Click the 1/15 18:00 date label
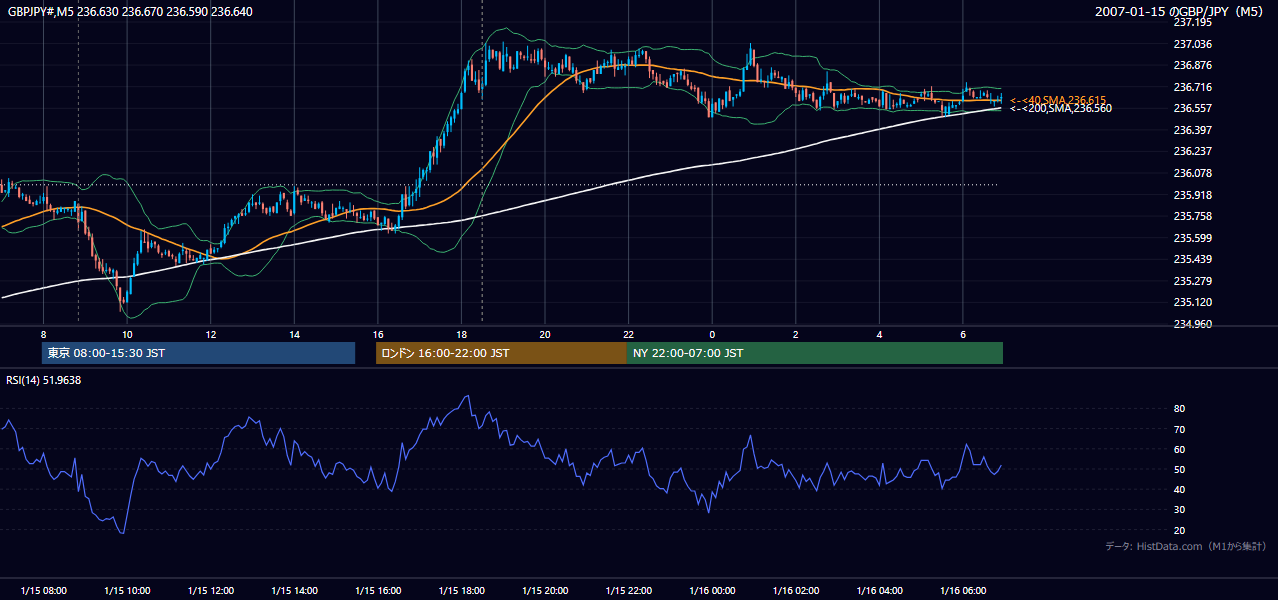Screen dimensions: 1278x600 point(461,591)
